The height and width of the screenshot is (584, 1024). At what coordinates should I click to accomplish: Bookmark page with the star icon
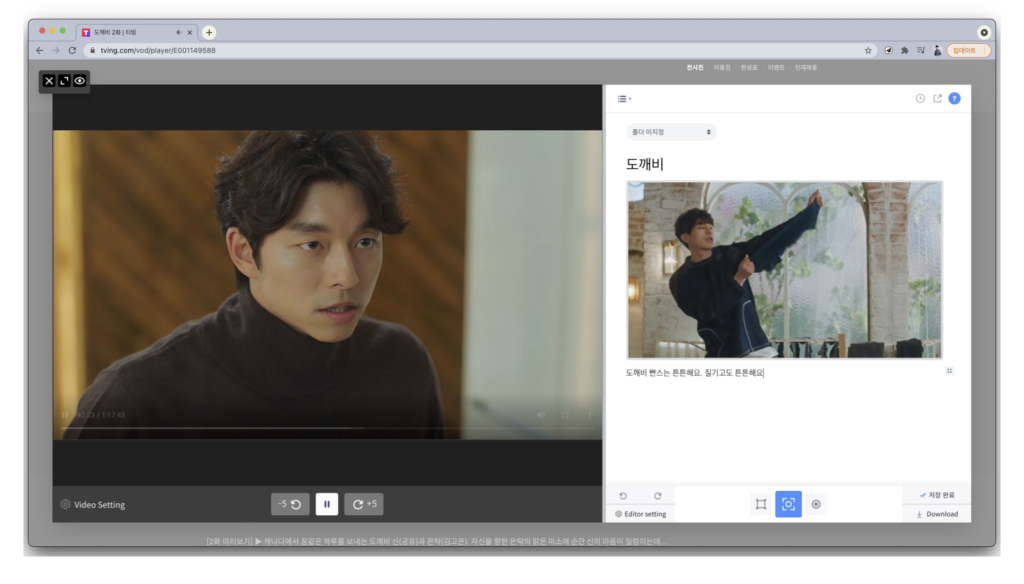tap(868, 50)
